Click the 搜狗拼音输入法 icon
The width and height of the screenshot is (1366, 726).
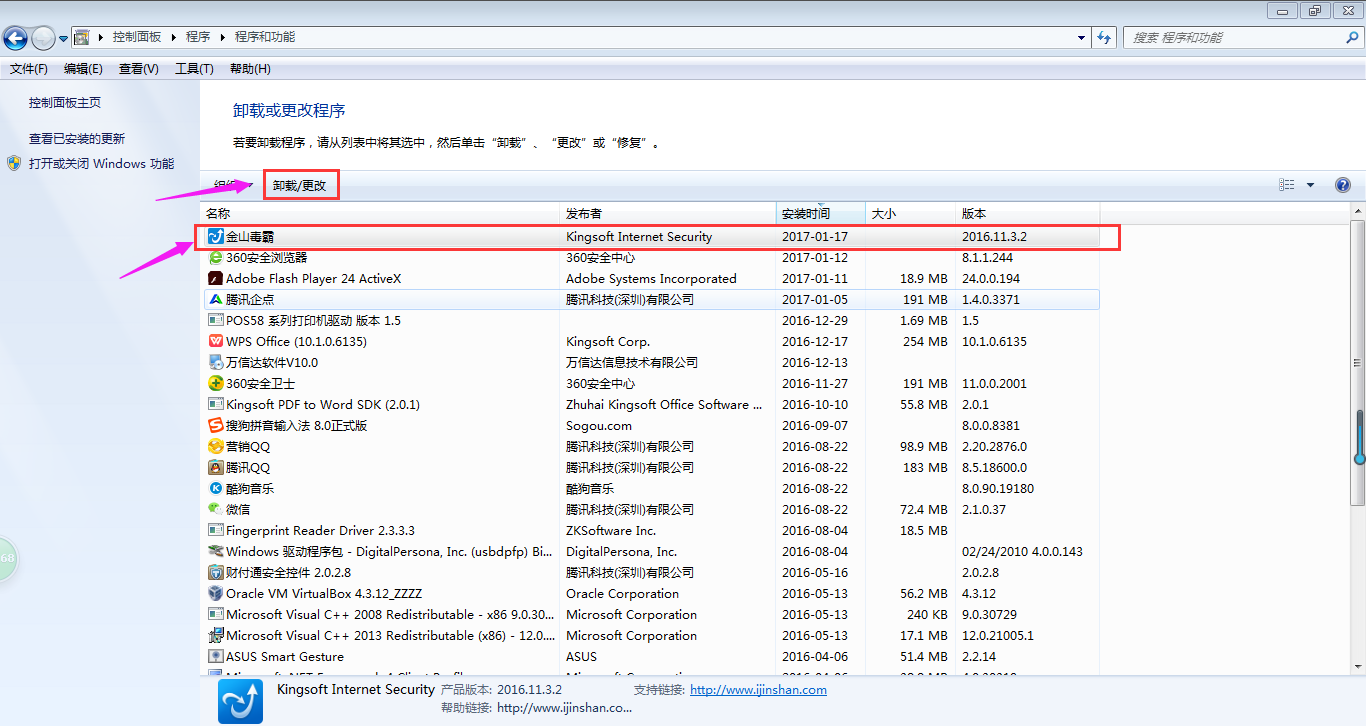pyautogui.click(x=215, y=426)
